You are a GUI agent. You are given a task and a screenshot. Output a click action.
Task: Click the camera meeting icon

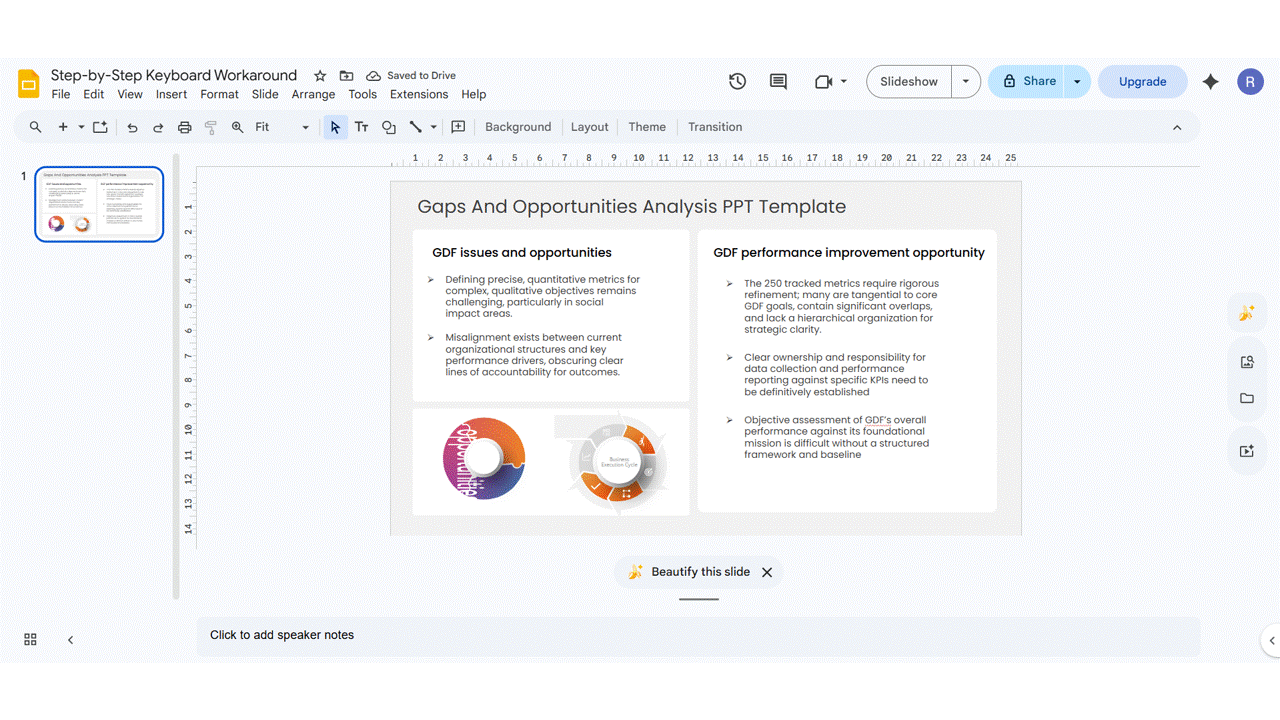[x=824, y=82]
